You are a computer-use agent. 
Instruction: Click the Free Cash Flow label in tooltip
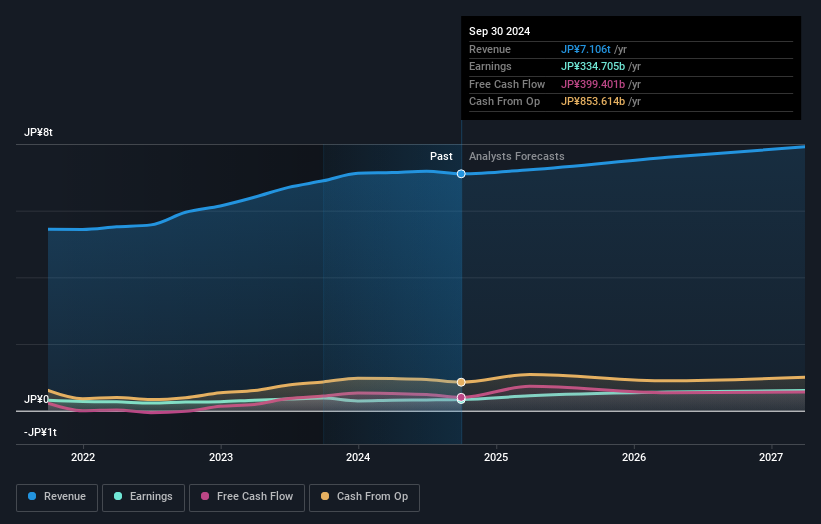(x=507, y=84)
